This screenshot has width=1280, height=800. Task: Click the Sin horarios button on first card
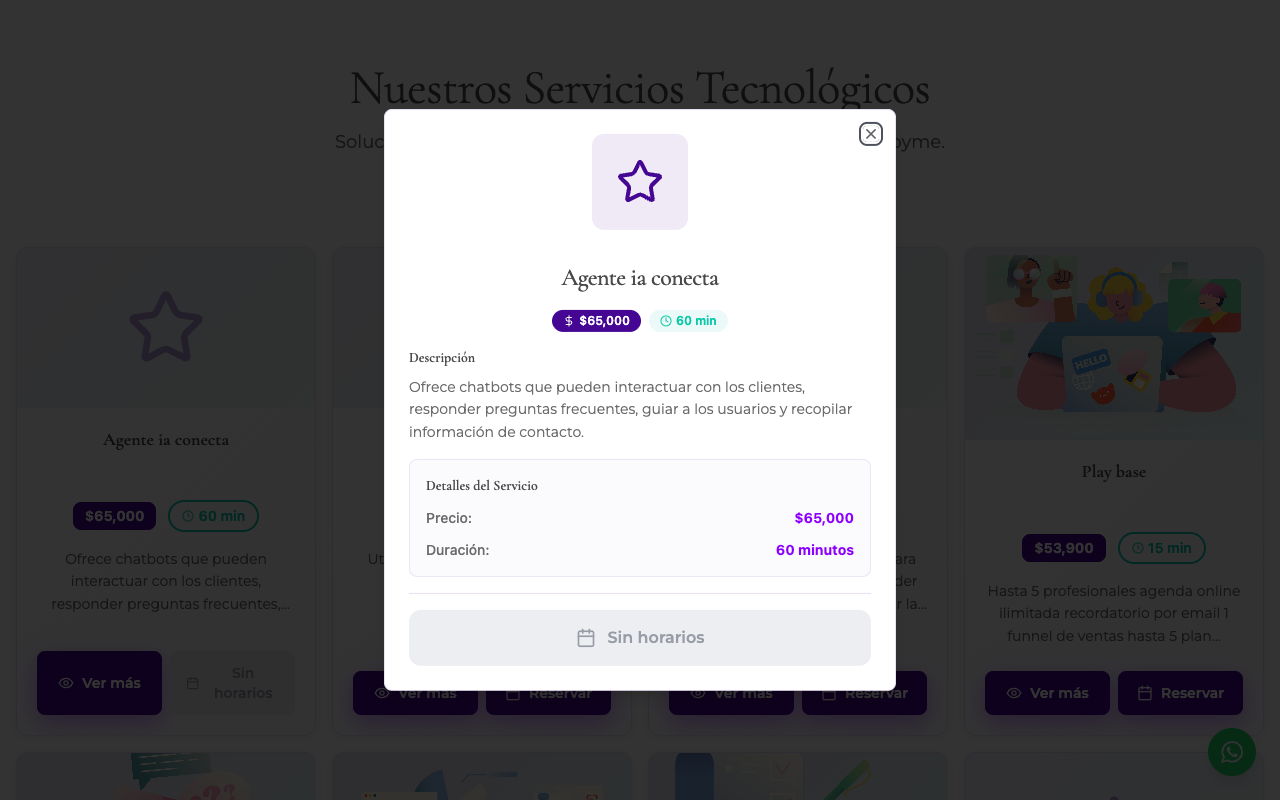point(232,683)
